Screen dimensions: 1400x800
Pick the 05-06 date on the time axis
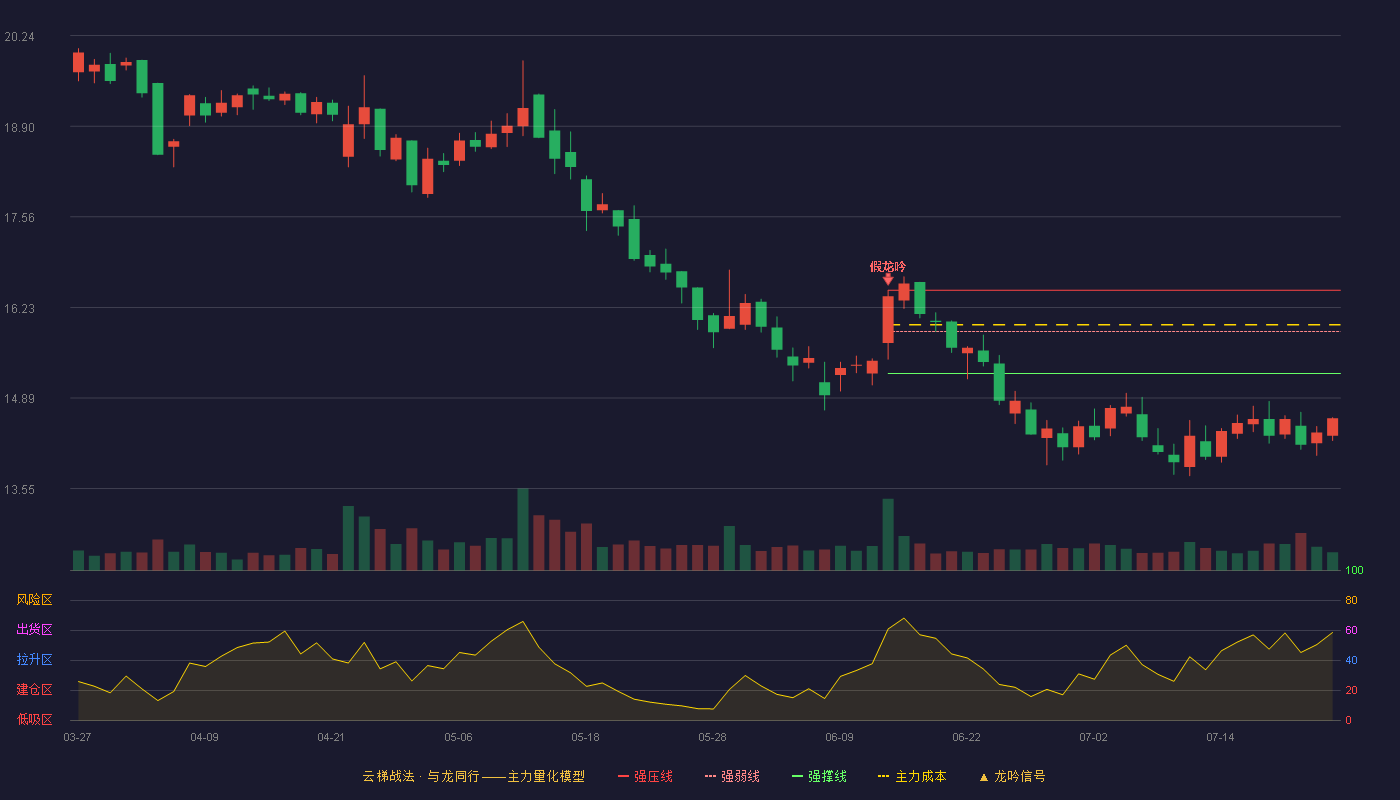point(458,737)
